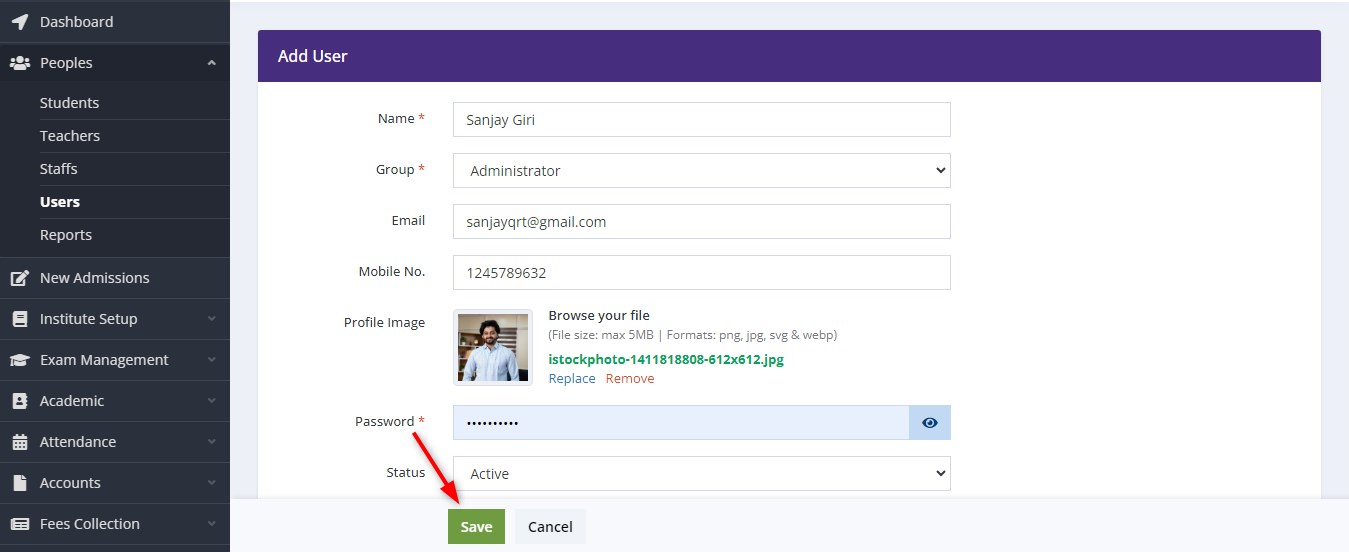Go to Teachers in the sidebar
The height and width of the screenshot is (552, 1349).
[70, 135]
